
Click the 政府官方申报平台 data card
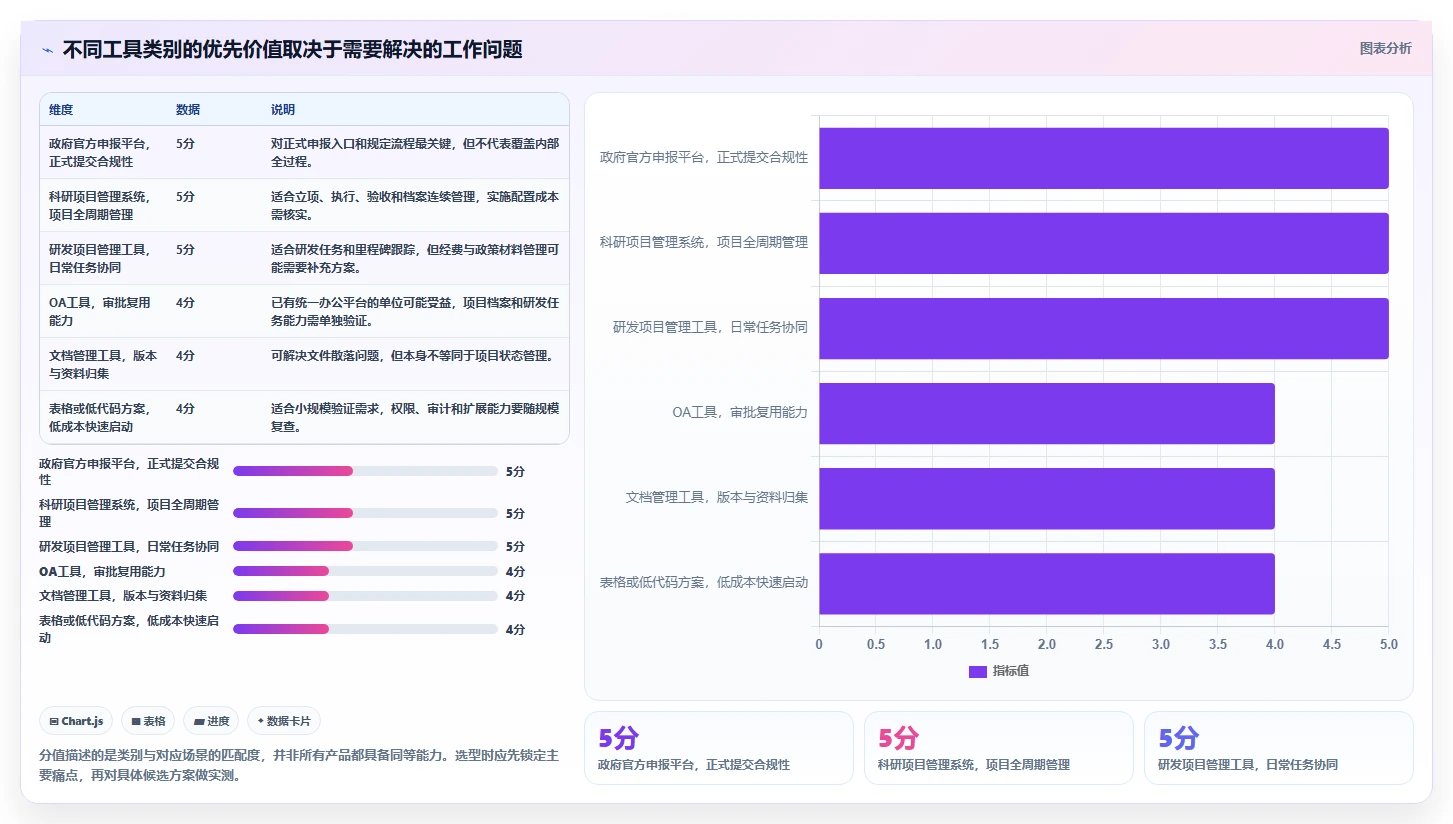click(x=719, y=748)
